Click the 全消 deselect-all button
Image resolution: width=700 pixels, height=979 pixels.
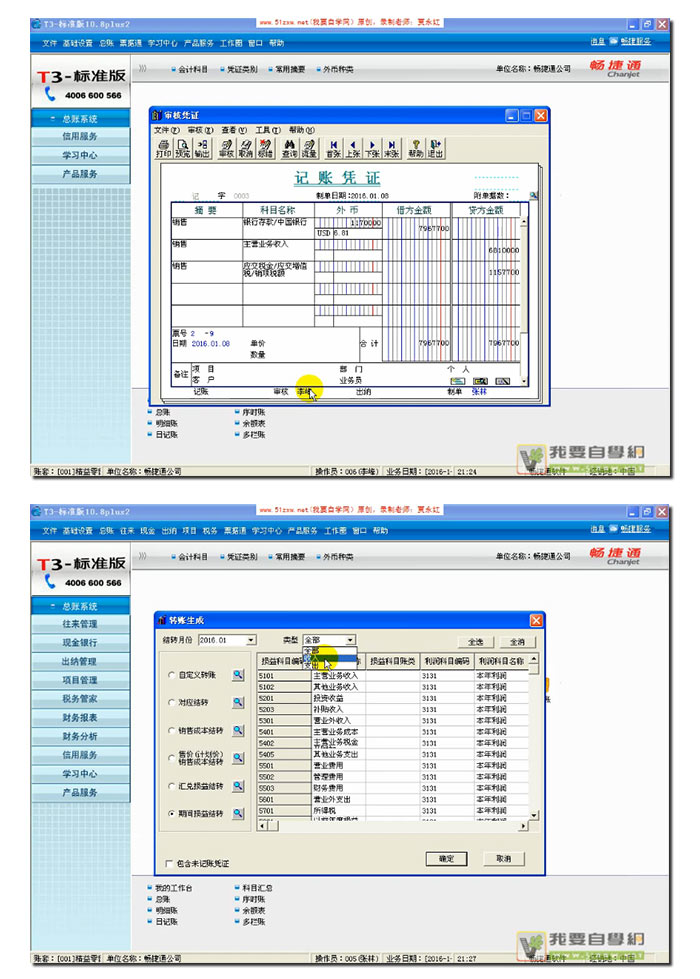(517, 642)
